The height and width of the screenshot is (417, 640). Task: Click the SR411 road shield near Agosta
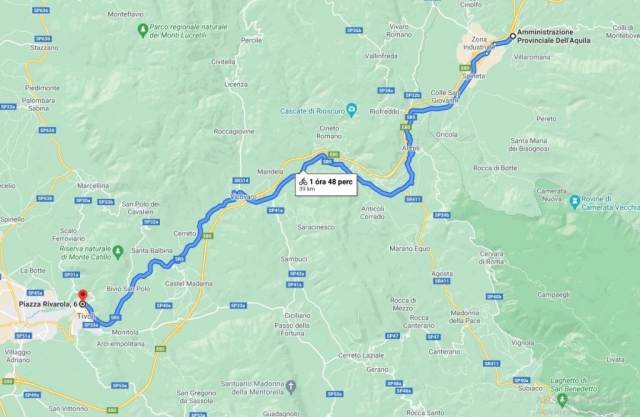click(442, 281)
